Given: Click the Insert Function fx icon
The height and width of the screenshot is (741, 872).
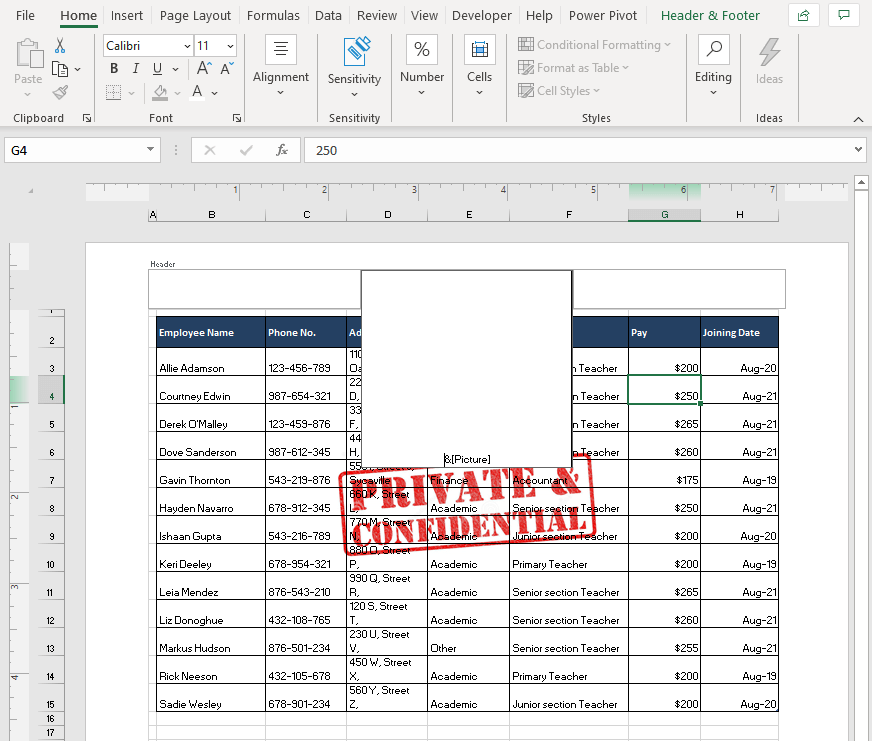Looking at the screenshot, I should pos(284,149).
